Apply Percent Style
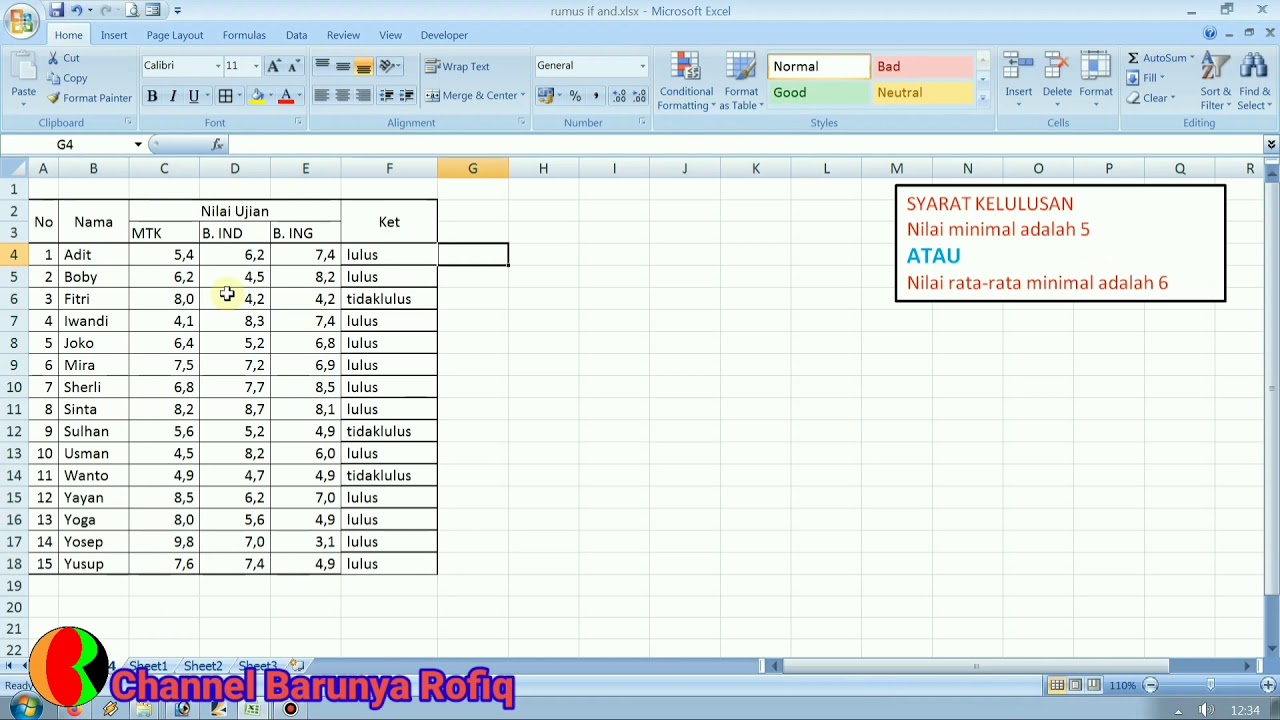1280x720 pixels. (575, 96)
